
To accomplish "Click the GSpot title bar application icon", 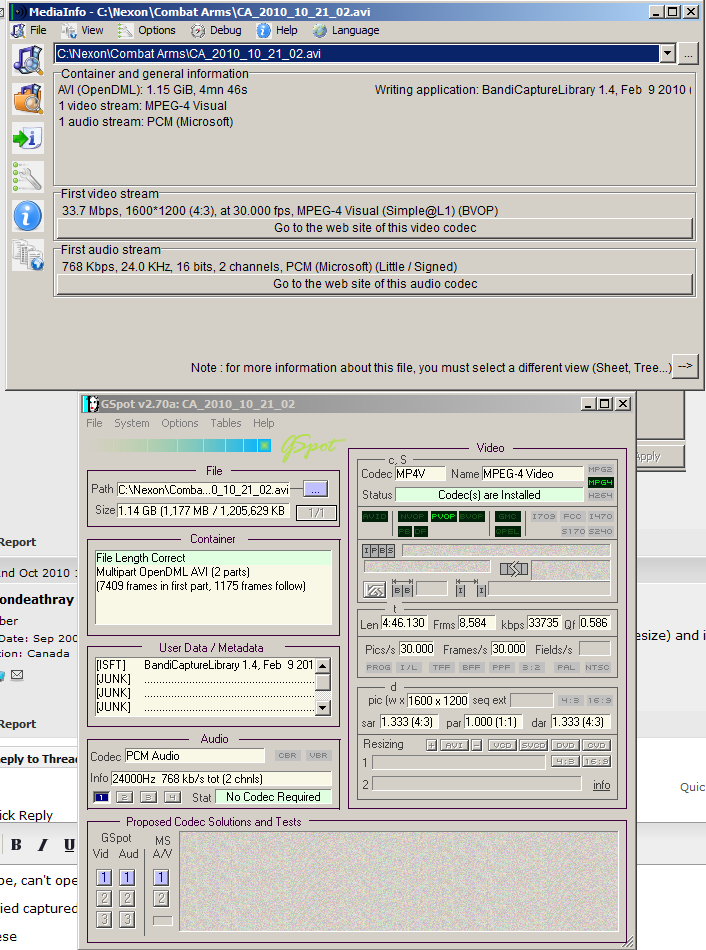I will point(91,404).
